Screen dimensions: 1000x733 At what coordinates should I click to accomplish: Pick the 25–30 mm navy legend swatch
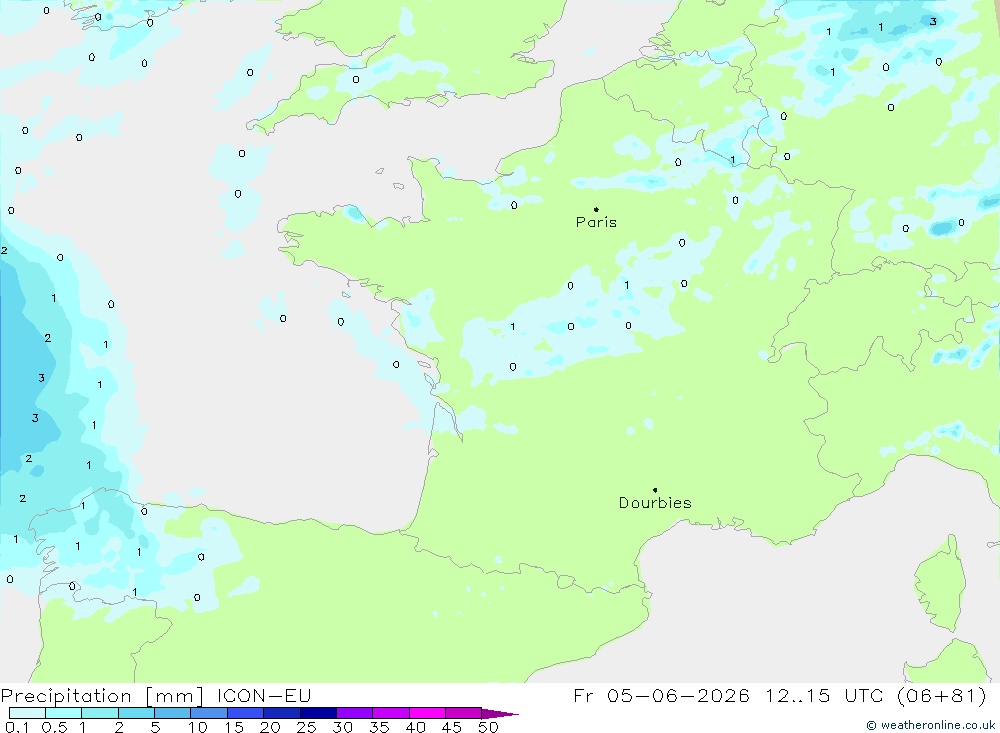tap(318, 713)
